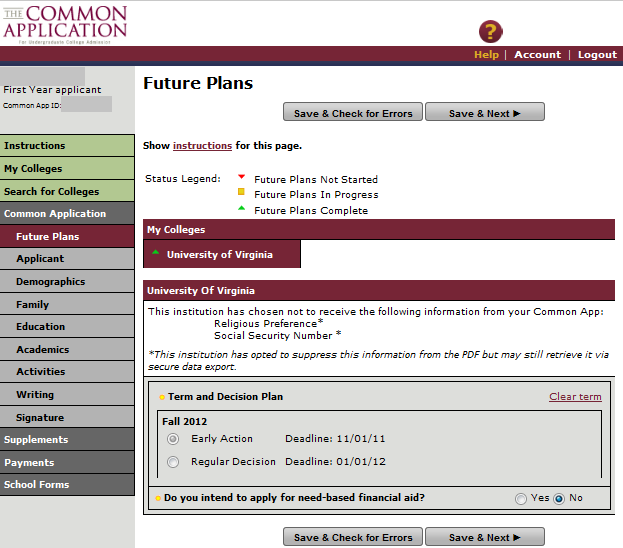Go to the Applicant section
Viewport: 623px width, 548px height.
point(67,259)
